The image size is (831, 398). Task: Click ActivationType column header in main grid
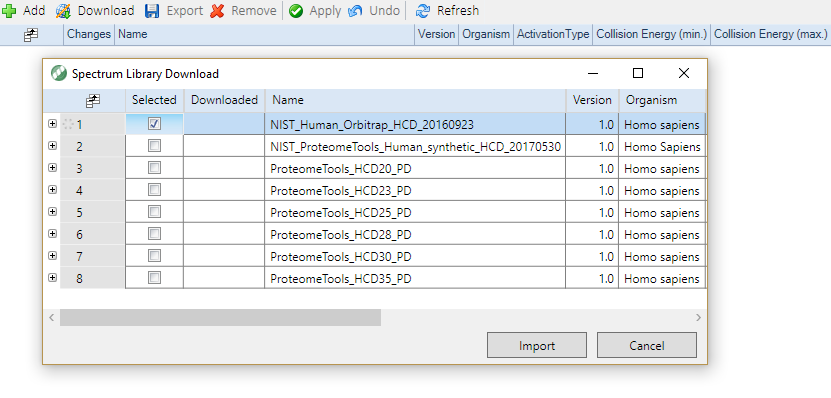[553, 34]
